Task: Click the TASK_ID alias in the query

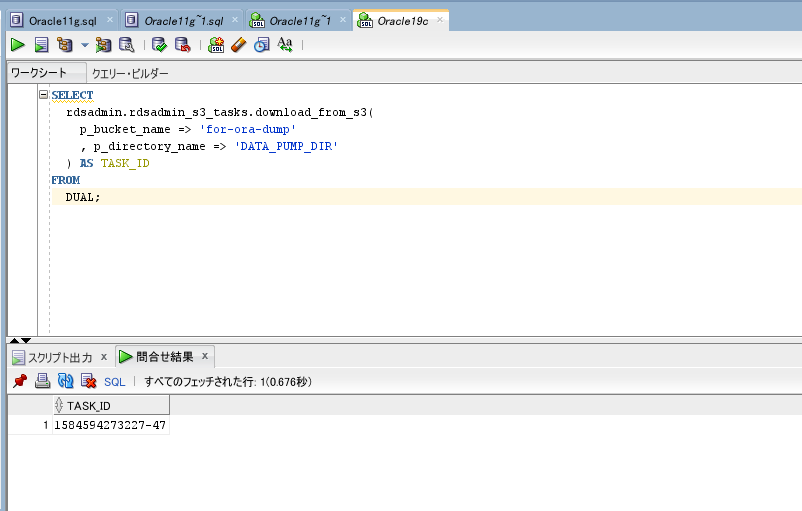Action: (125, 163)
